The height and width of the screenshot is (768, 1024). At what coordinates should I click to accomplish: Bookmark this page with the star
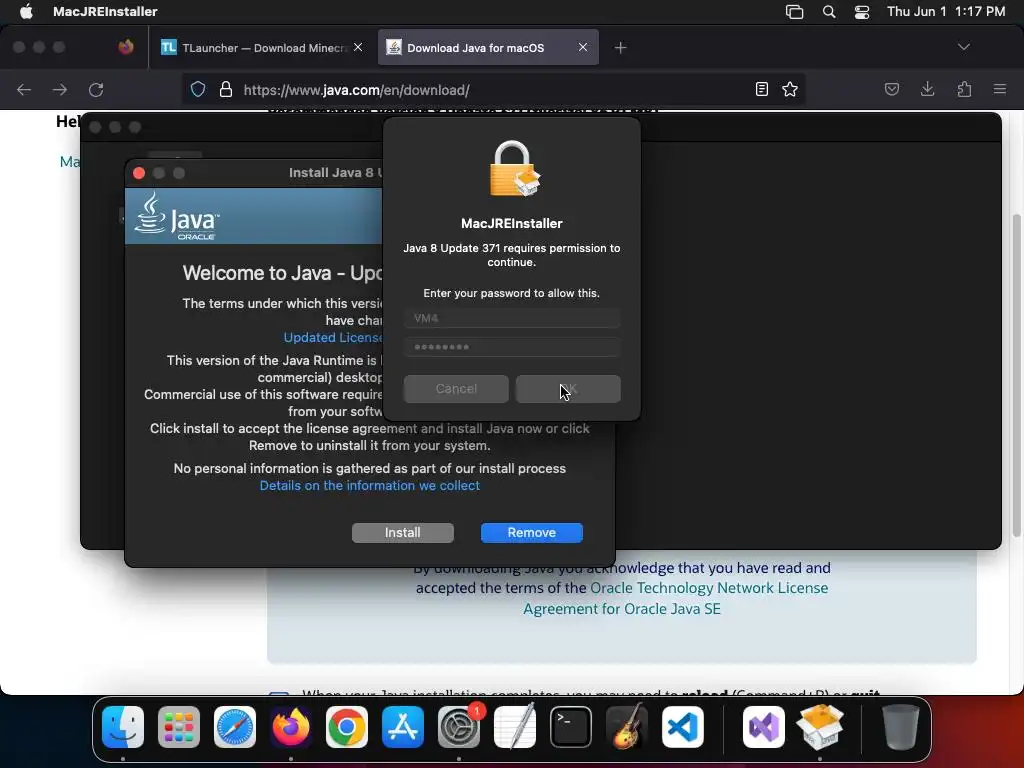coord(790,89)
